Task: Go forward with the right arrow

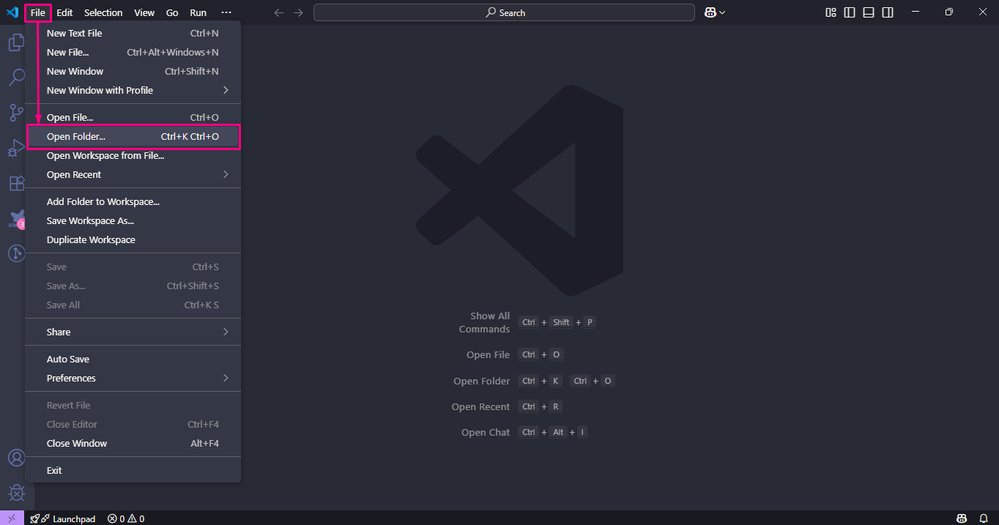Action: tap(298, 13)
